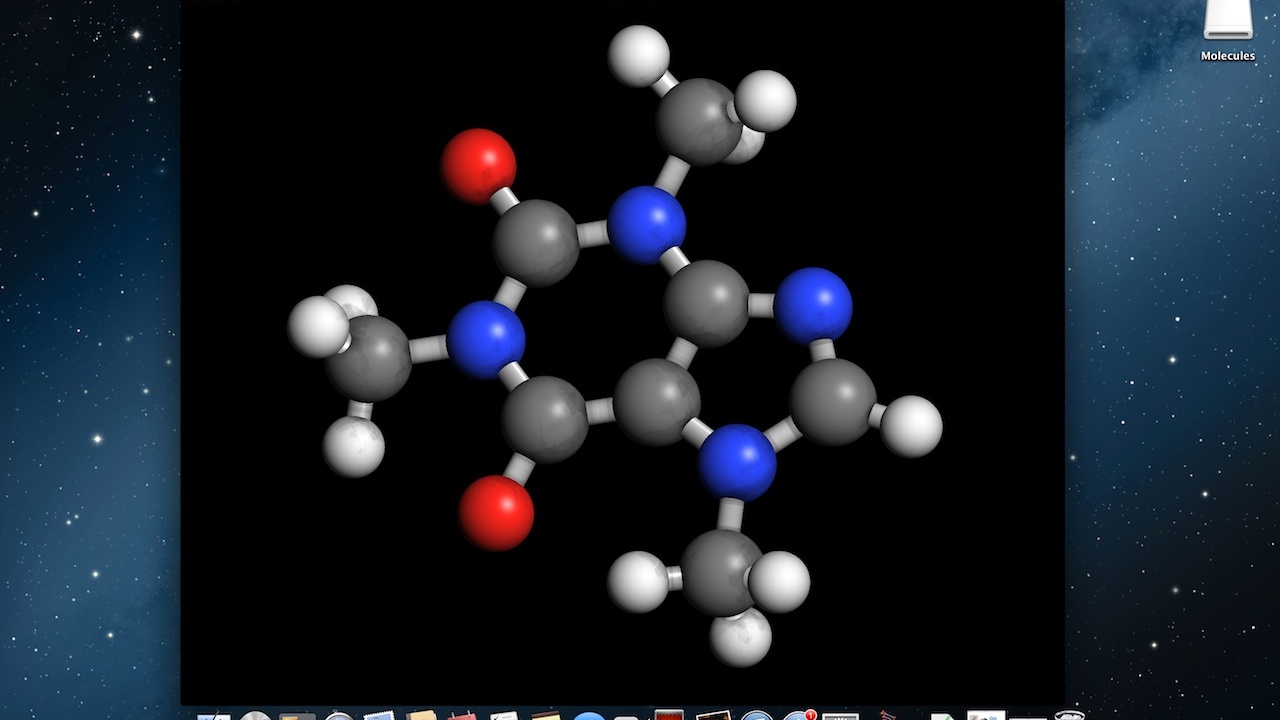
Task: Select the lower red oxygen atom
Action: (x=496, y=512)
